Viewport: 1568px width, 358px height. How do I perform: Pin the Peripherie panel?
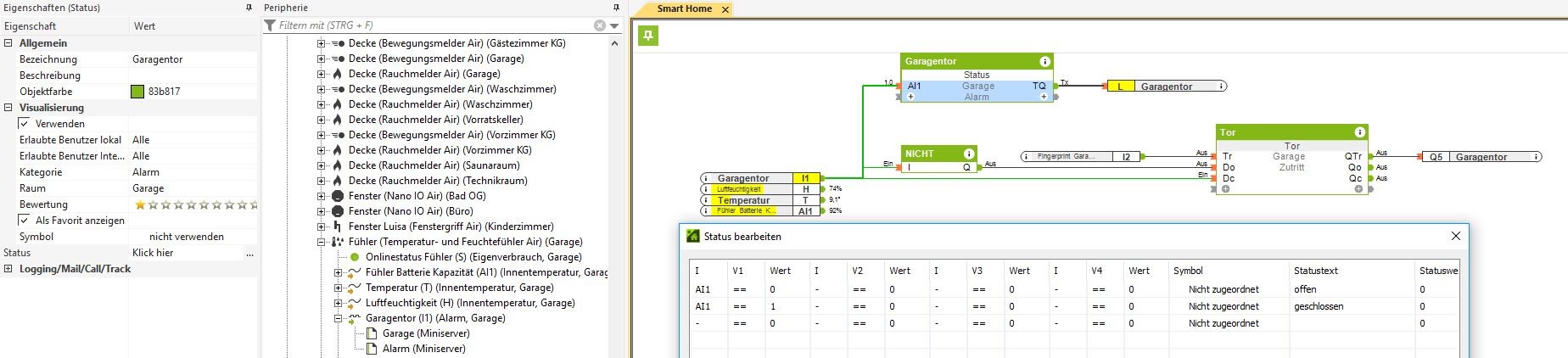click(617, 8)
